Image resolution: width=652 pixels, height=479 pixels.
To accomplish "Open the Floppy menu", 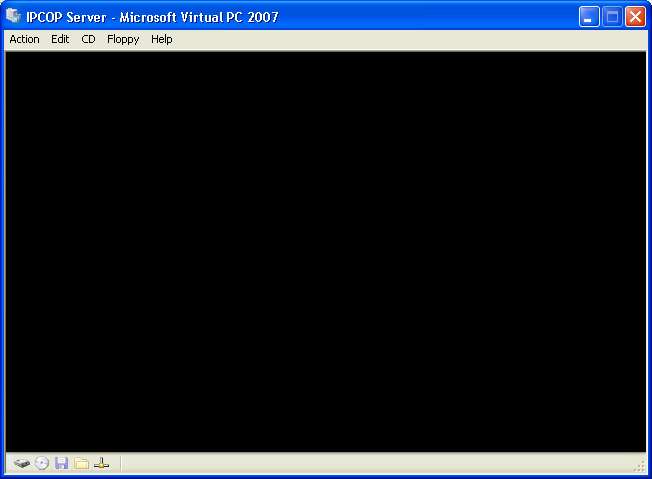I will tap(123, 40).
